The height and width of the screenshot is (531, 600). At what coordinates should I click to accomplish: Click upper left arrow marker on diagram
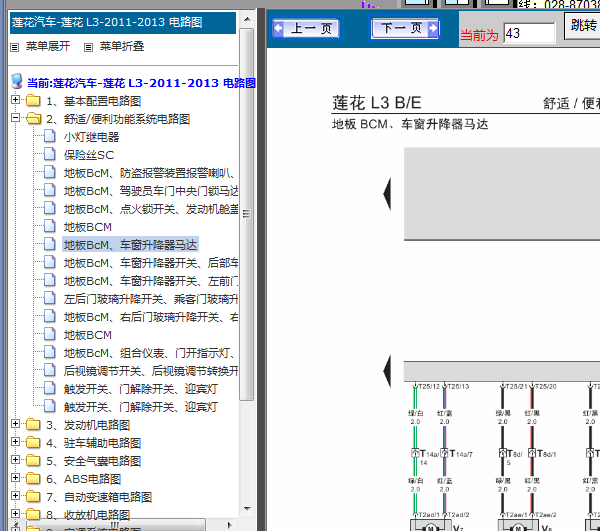point(387,194)
